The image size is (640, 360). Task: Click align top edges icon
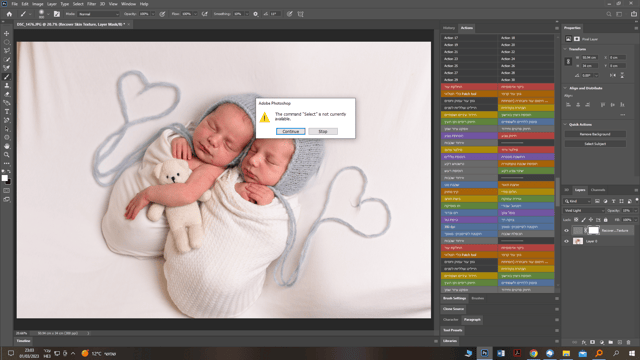[x=603, y=104]
